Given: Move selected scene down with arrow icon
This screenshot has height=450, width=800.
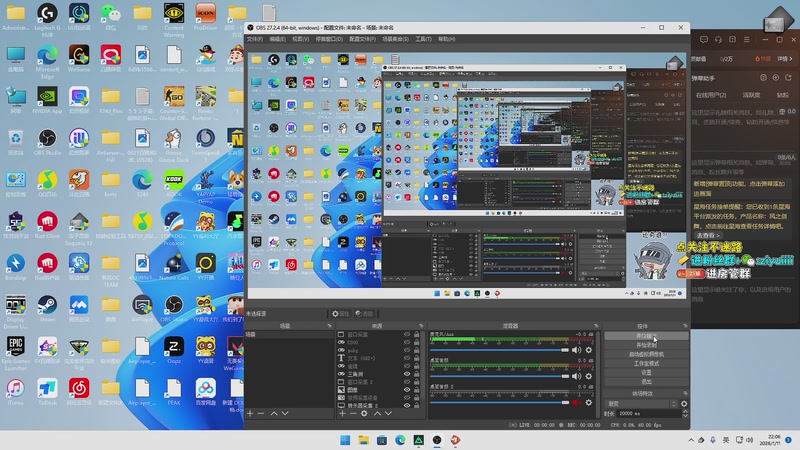Looking at the screenshot, I should pos(285,413).
